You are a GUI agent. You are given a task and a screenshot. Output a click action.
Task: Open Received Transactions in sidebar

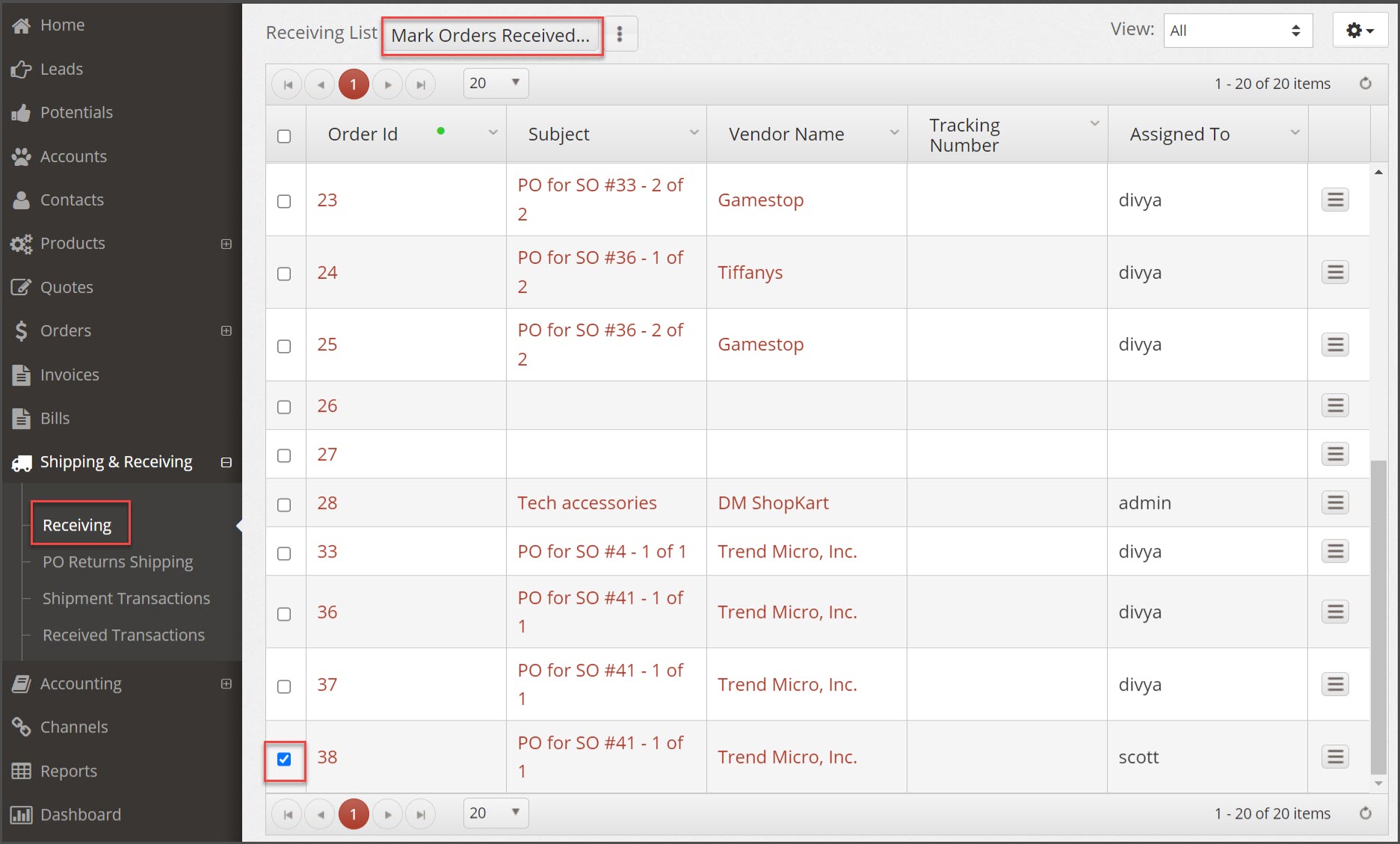click(x=124, y=635)
